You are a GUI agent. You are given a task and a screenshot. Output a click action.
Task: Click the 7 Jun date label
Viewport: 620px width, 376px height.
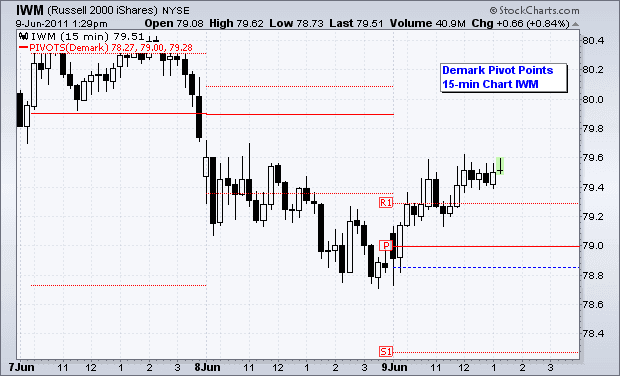[22, 367]
